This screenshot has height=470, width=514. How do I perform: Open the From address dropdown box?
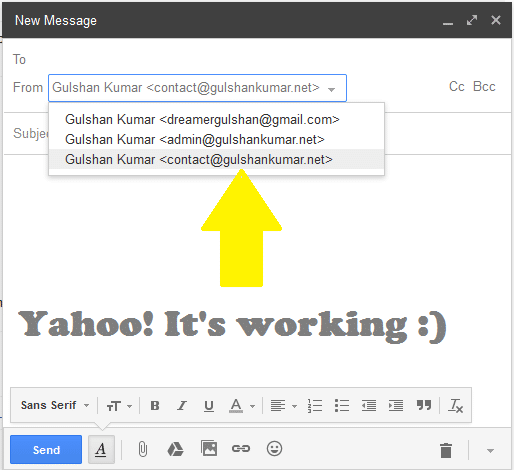pyautogui.click(x=197, y=88)
